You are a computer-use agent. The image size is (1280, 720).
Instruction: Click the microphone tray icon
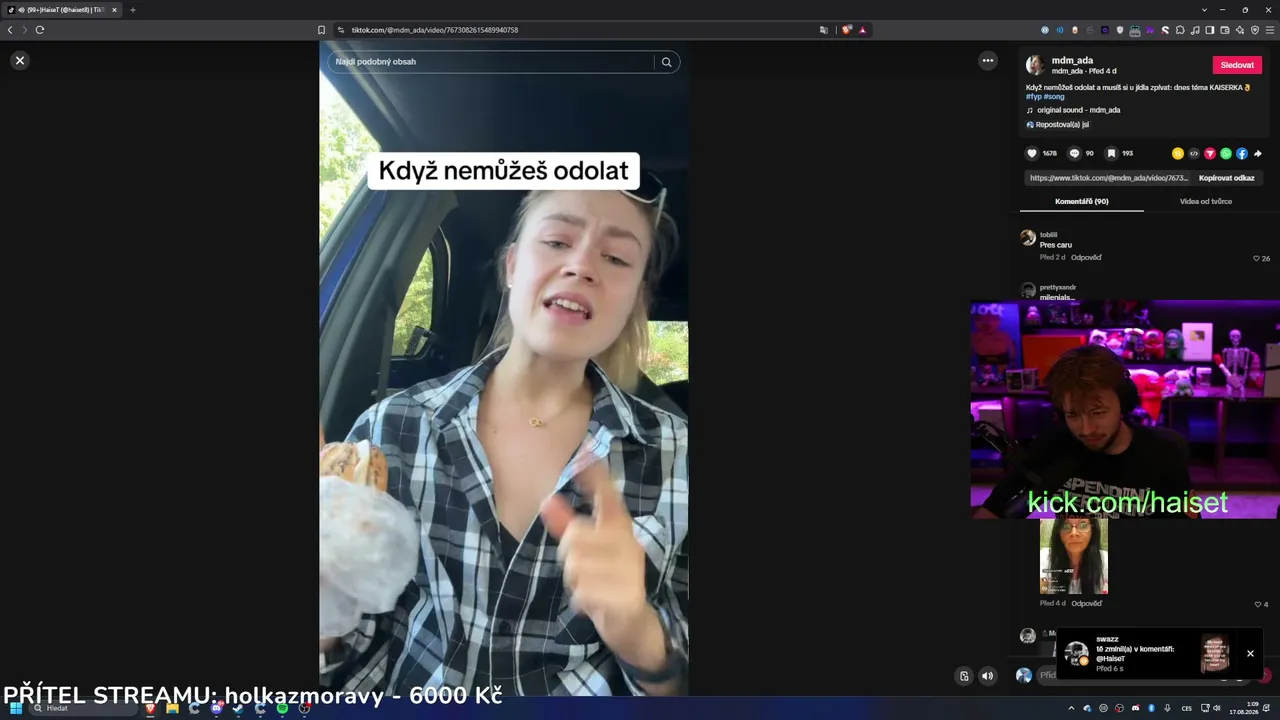coord(1167,708)
